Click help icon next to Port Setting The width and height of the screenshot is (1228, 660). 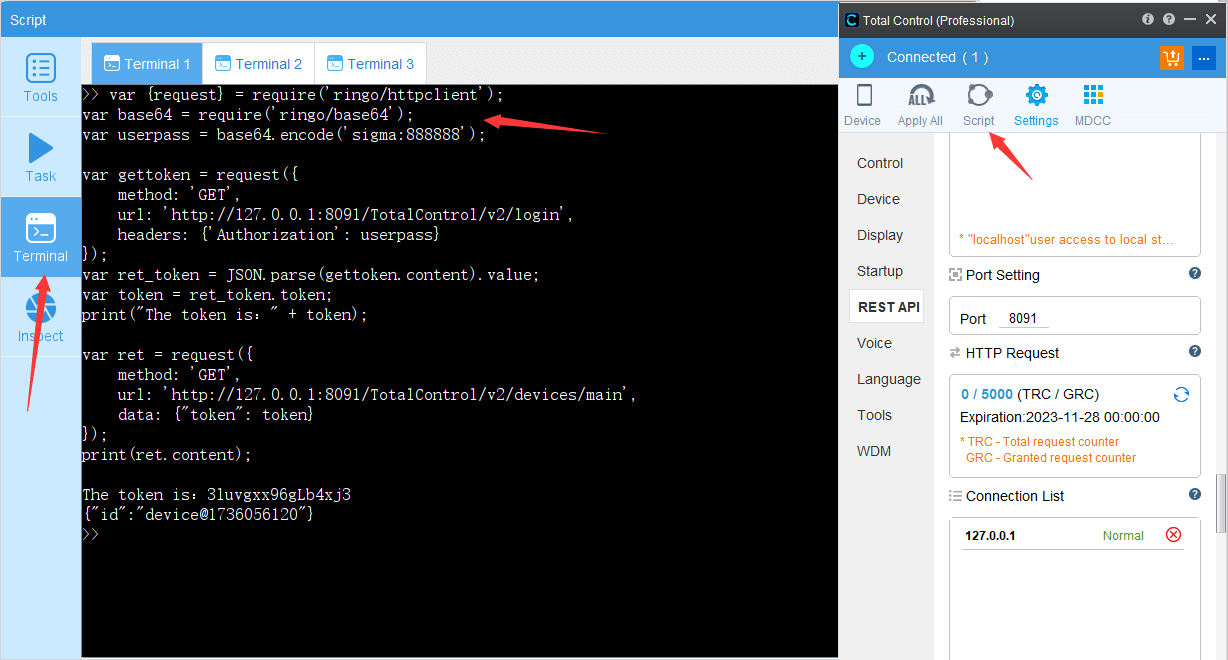click(x=1194, y=274)
